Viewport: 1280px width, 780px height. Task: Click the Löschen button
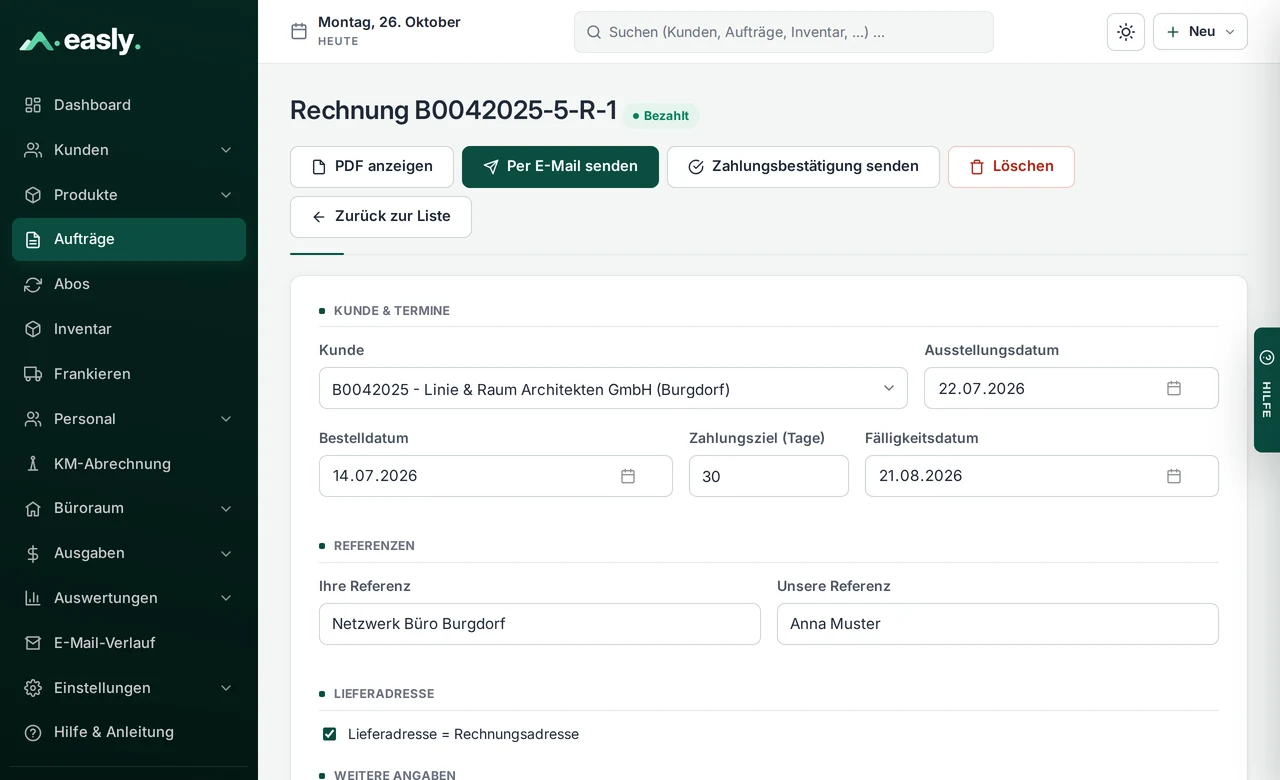(1011, 167)
